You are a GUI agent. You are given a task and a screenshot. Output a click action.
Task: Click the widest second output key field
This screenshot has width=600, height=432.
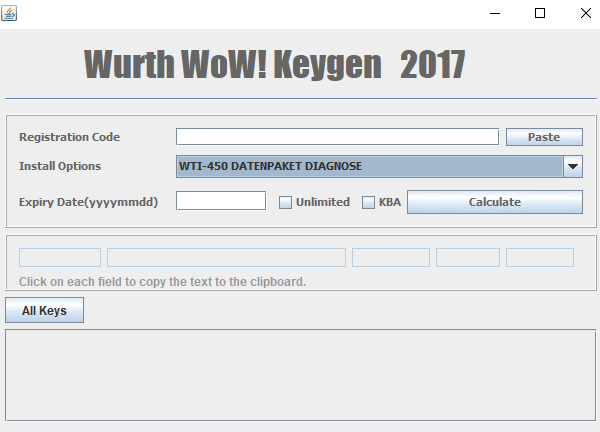pyautogui.click(x=227, y=258)
